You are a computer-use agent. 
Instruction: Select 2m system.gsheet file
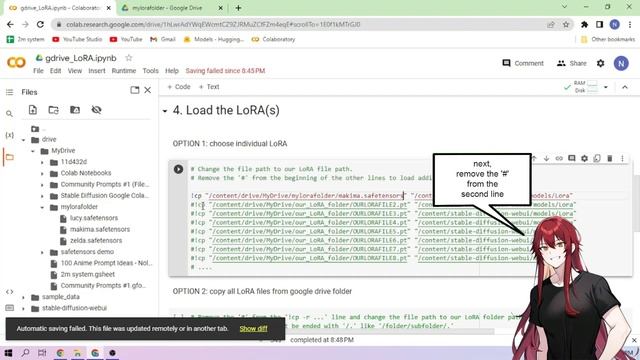(x=87, y=274)
